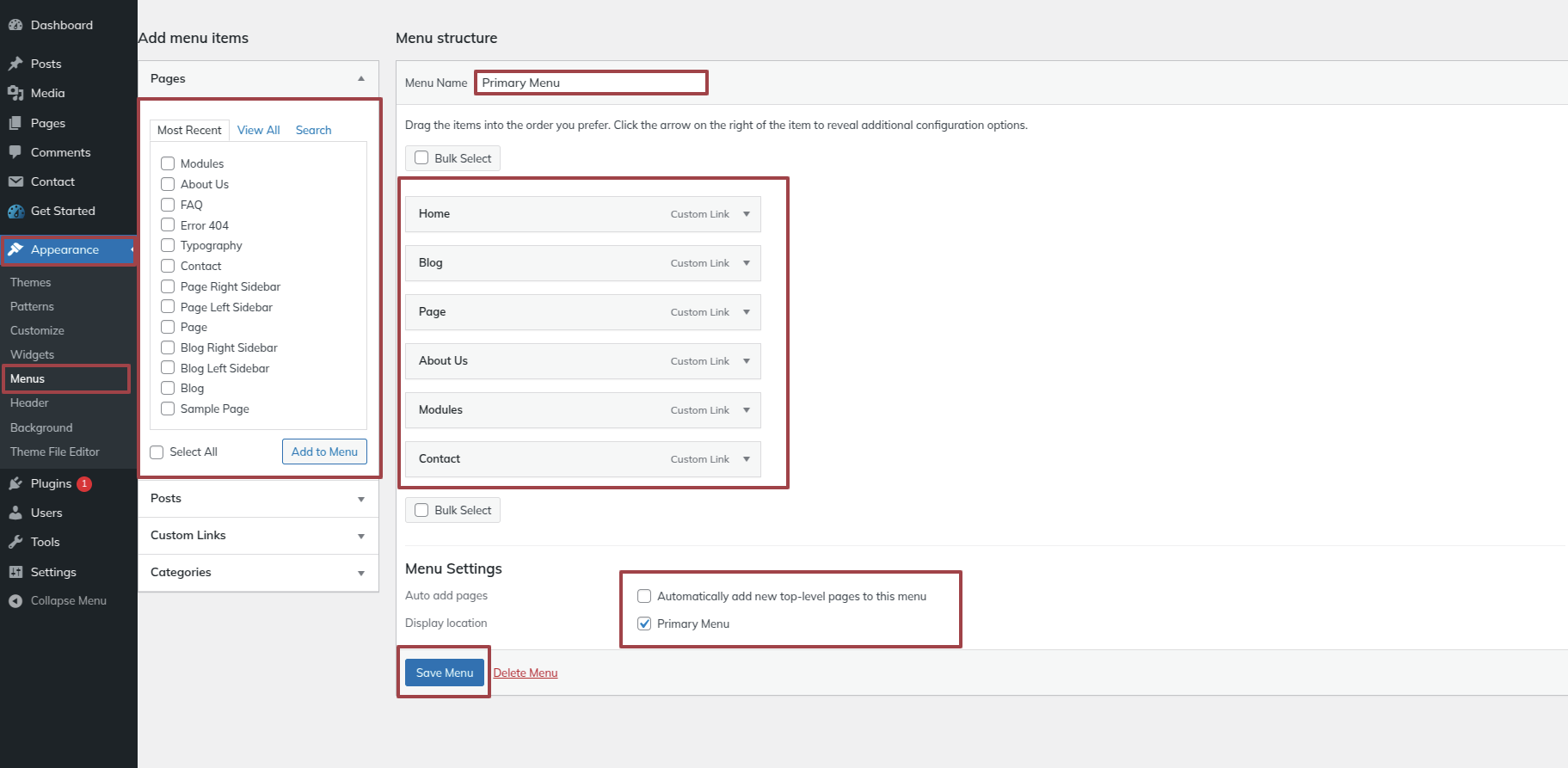Click the Settings sliders icon
1568x768 pixels.
click(15, 572)
